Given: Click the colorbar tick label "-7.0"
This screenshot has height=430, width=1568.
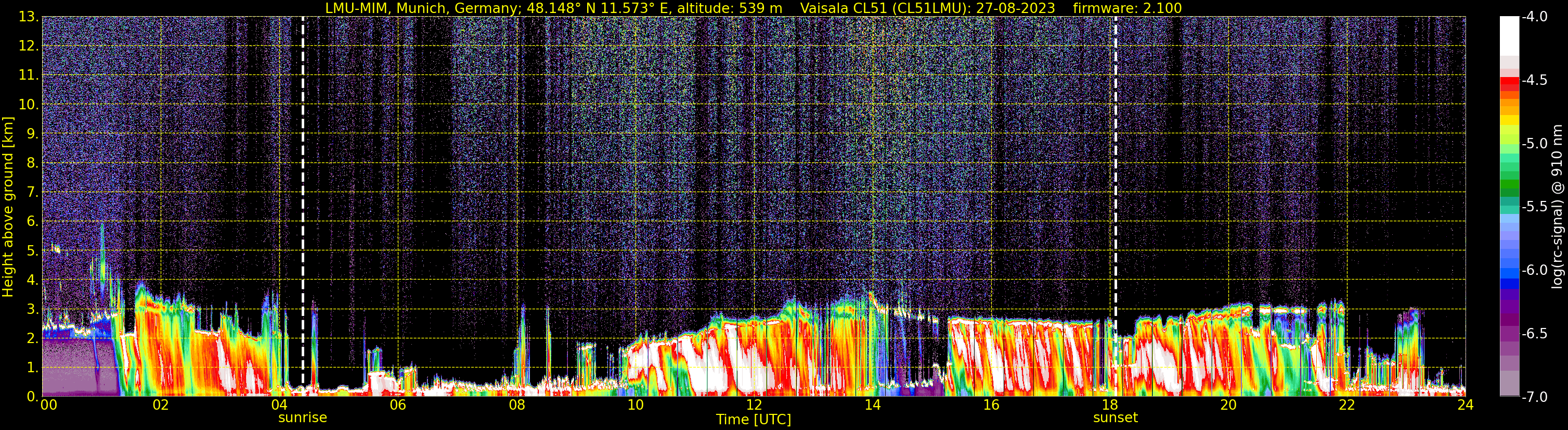Looking at the screenshot, I should pyautogui.click(x=1534, y=397).
